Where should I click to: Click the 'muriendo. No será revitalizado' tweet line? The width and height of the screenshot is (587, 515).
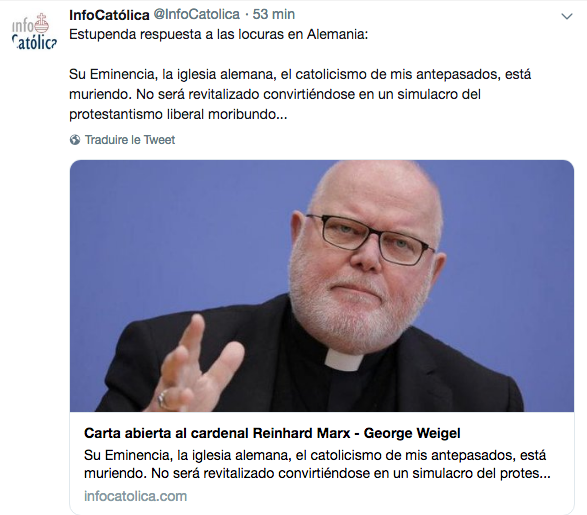(x=275, y=94)
